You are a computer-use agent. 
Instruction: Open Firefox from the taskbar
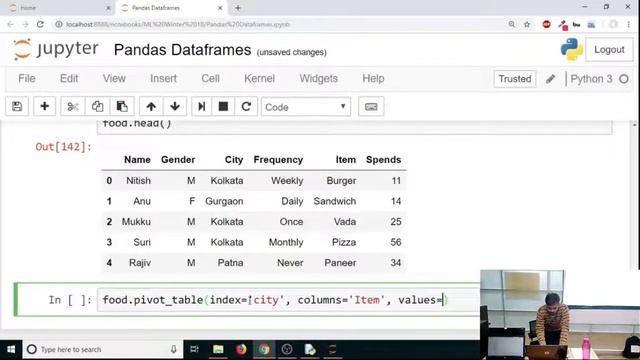coord(241,349)
